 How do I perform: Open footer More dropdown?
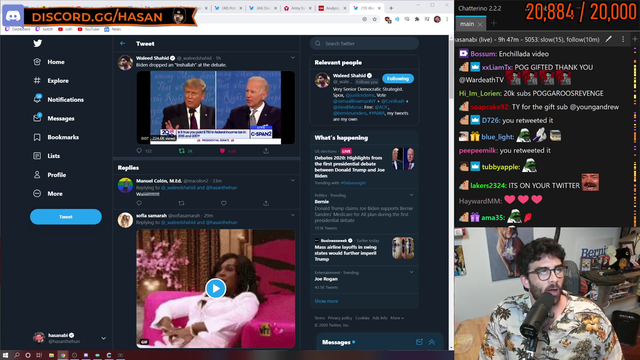(397, 318)
